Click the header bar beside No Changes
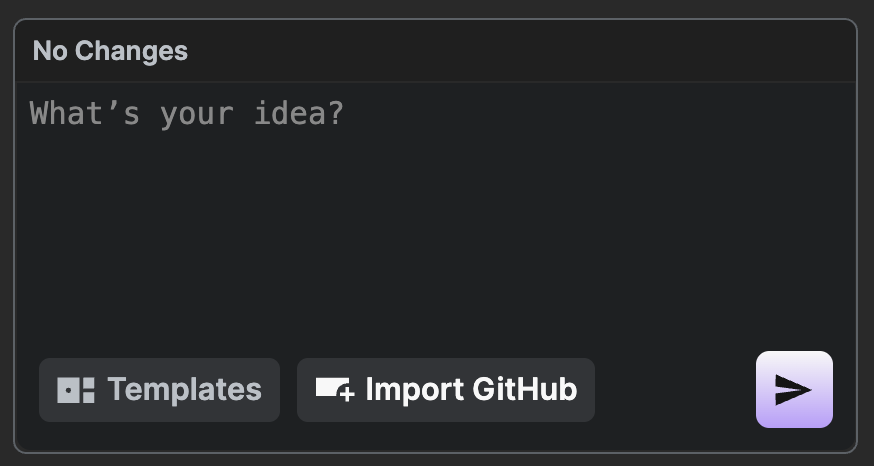Screen dimensions: 874x466 (518, 51)
